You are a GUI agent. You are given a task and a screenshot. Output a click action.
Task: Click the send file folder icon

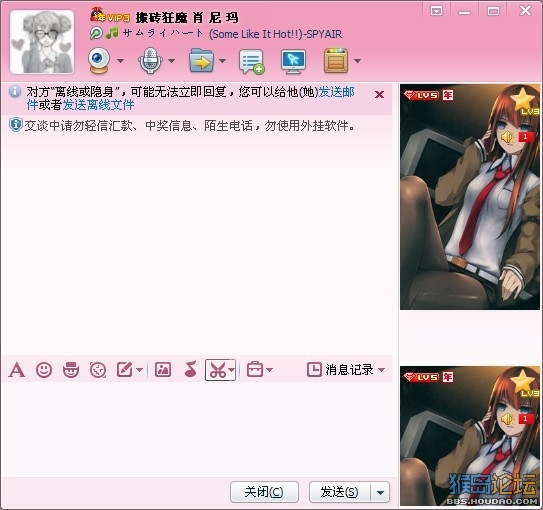(x=201, y=61)
